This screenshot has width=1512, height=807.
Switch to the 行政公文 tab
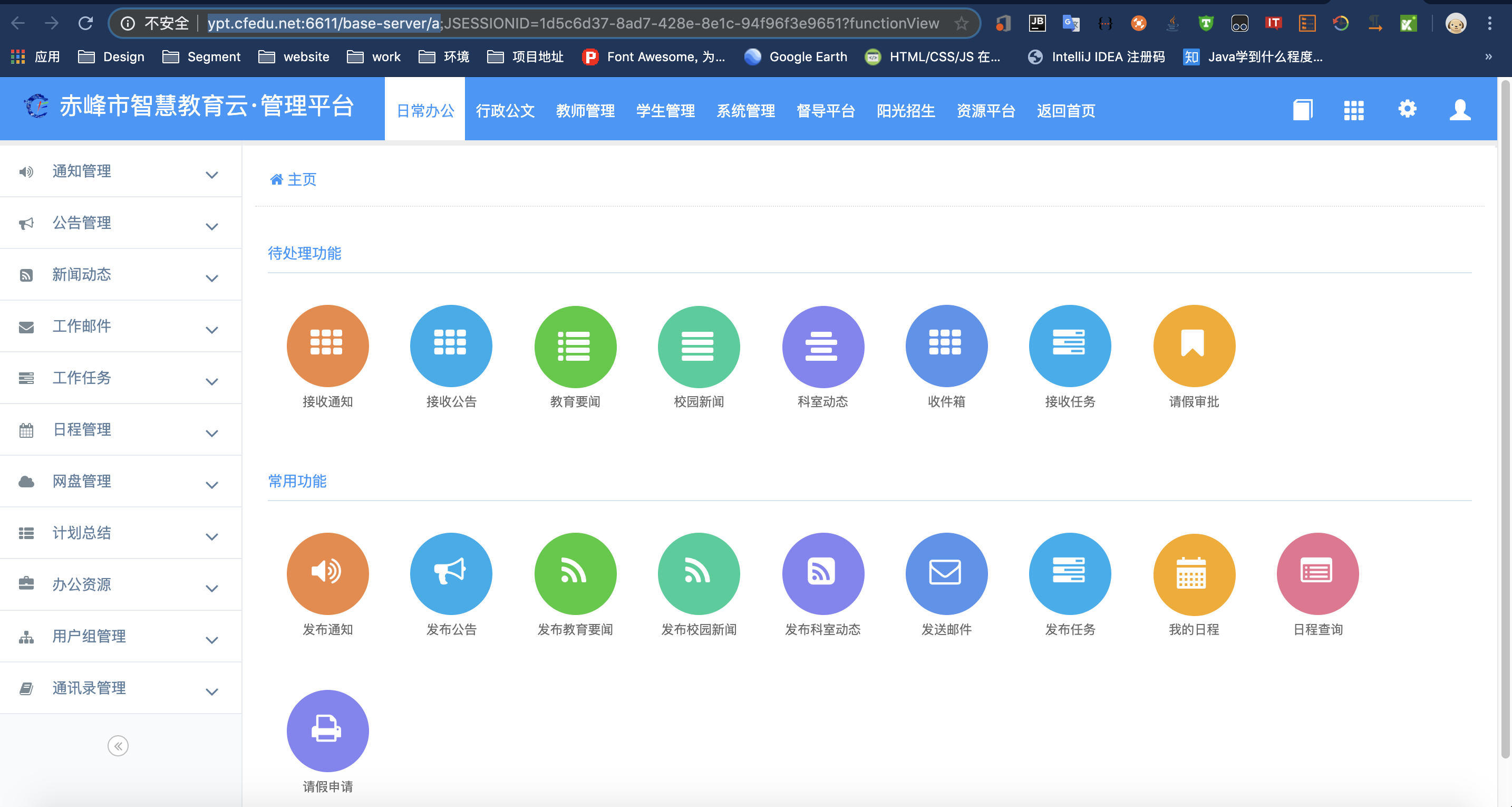(x=504, y=110)
